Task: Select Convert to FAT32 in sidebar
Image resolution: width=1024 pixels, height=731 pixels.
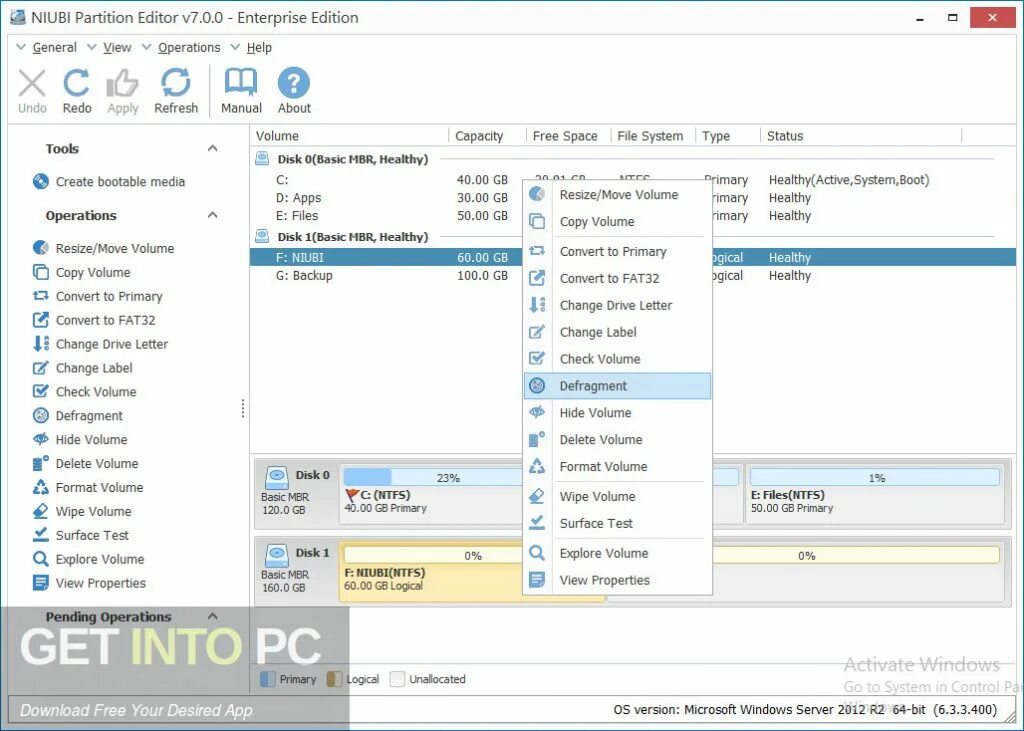Action: tap(94, 320)
